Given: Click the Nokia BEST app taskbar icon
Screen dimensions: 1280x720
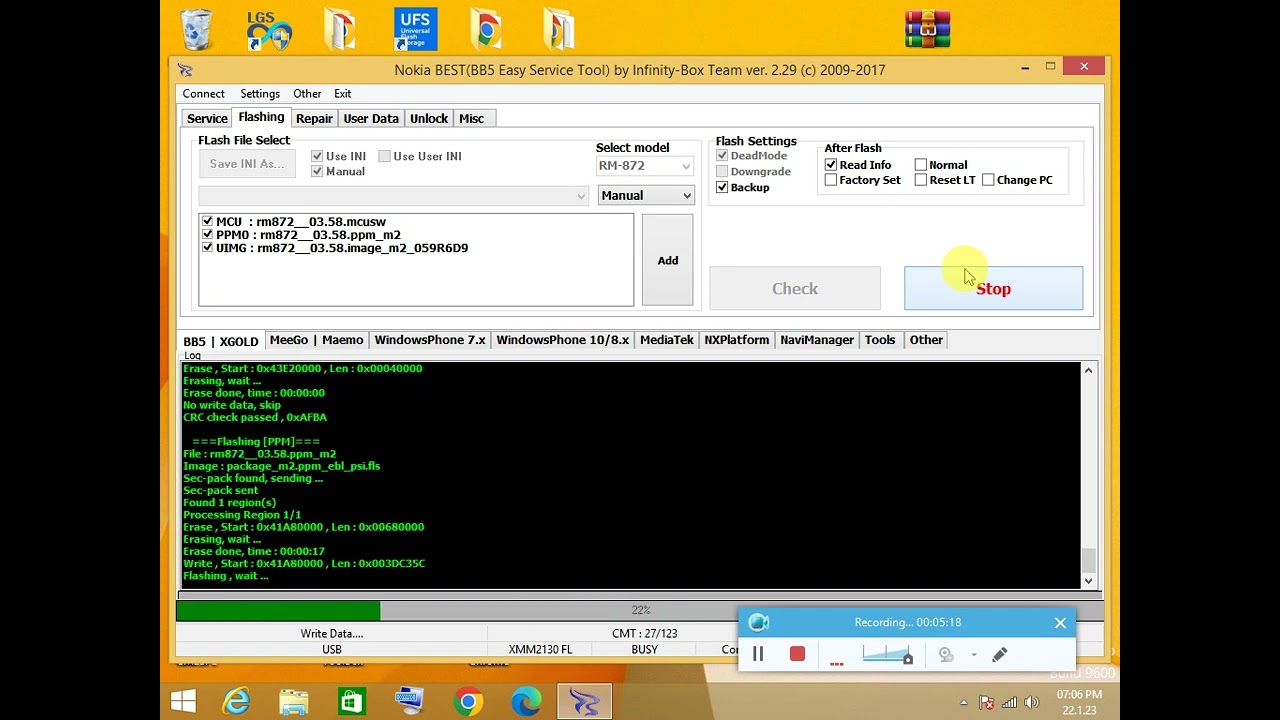Looking at the screenshot, I should click(584, 702).
